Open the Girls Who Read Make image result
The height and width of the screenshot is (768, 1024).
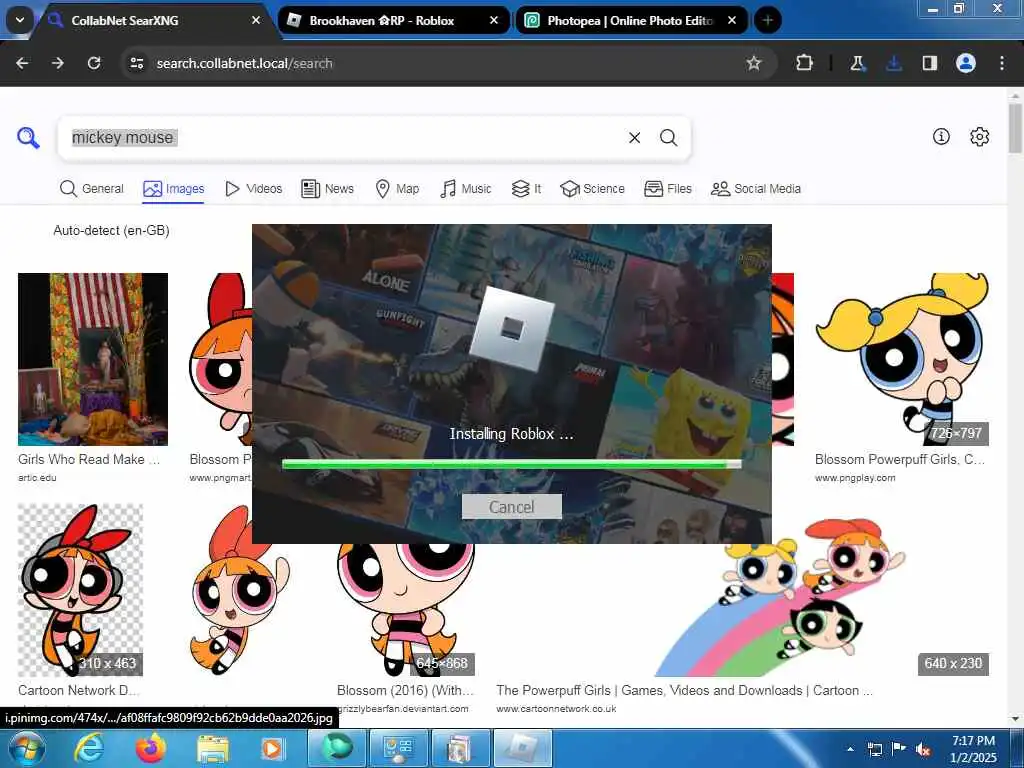(x=93, y=359)
